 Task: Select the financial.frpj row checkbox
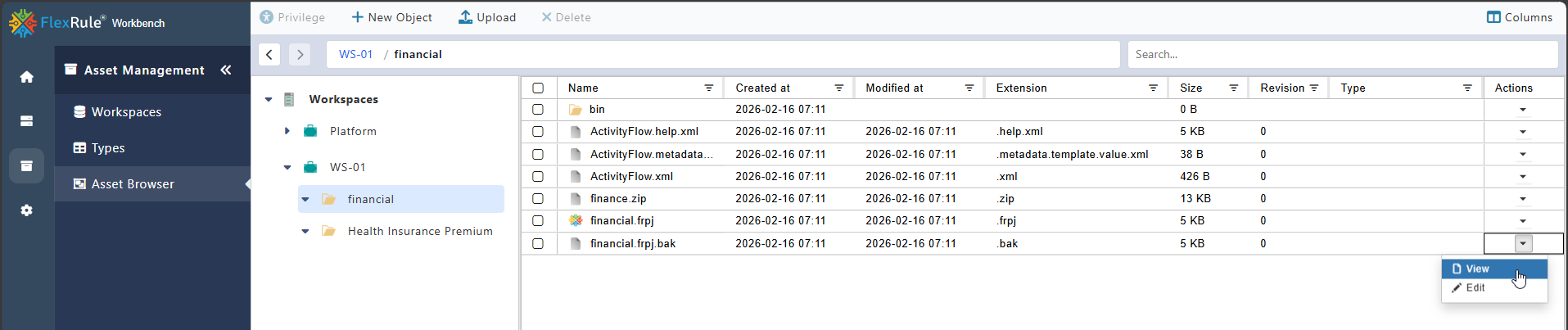click(538, 220)
